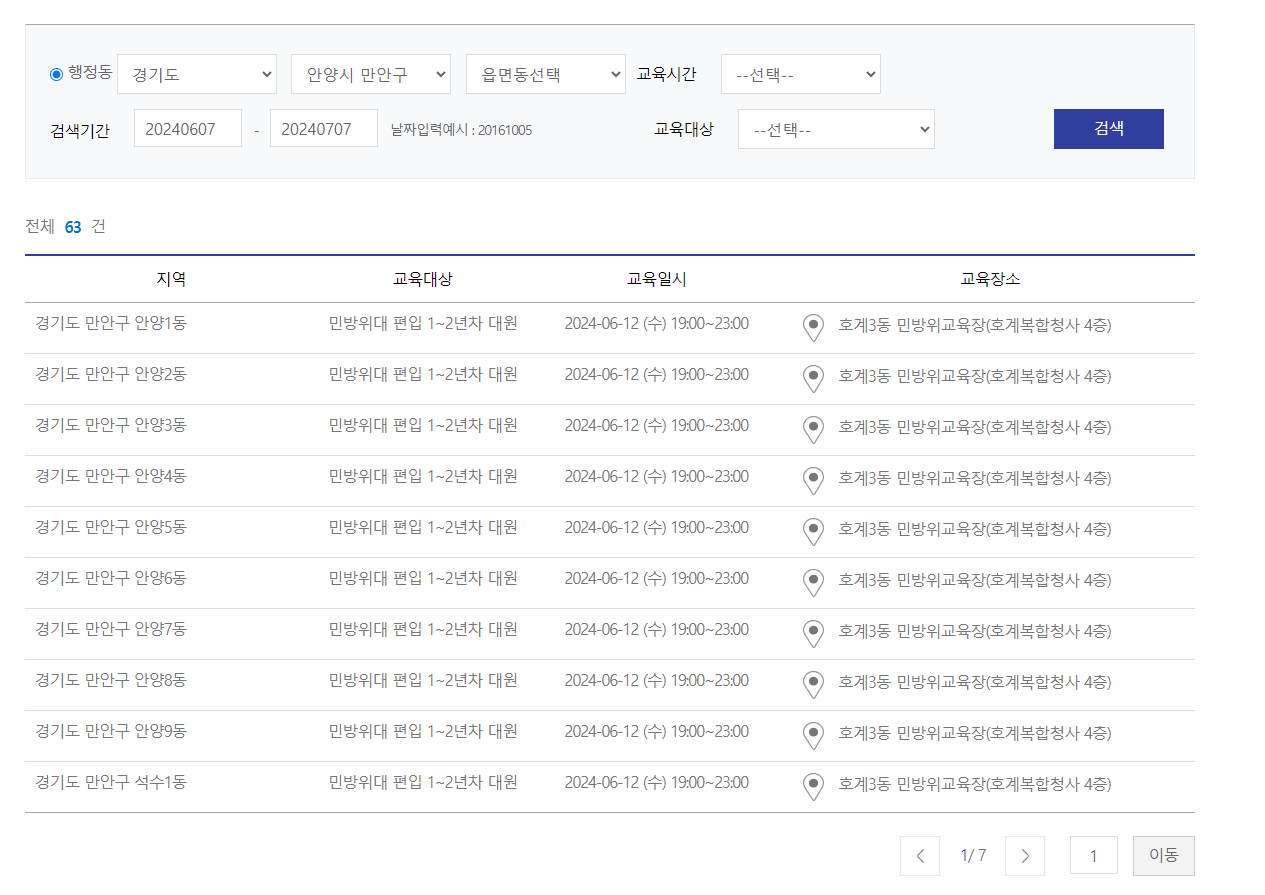Click 경기도 만안구 안양2동 region cell

tap(111, 374)
